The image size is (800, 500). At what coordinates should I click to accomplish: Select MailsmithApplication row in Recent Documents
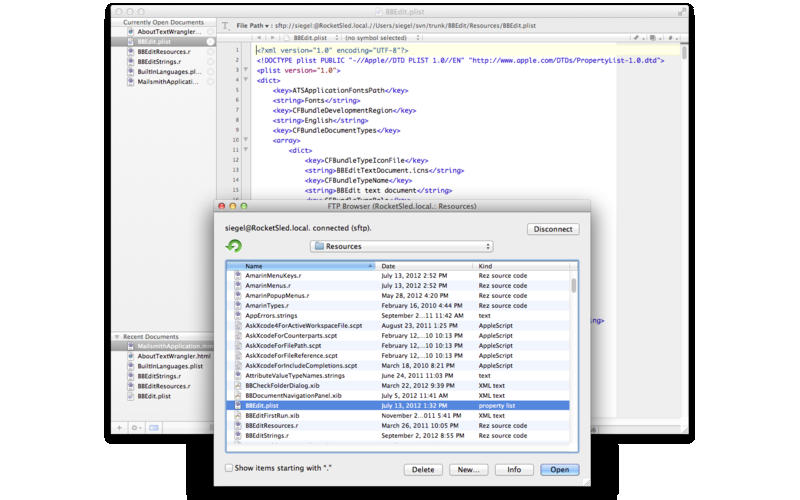coord(163,346)
